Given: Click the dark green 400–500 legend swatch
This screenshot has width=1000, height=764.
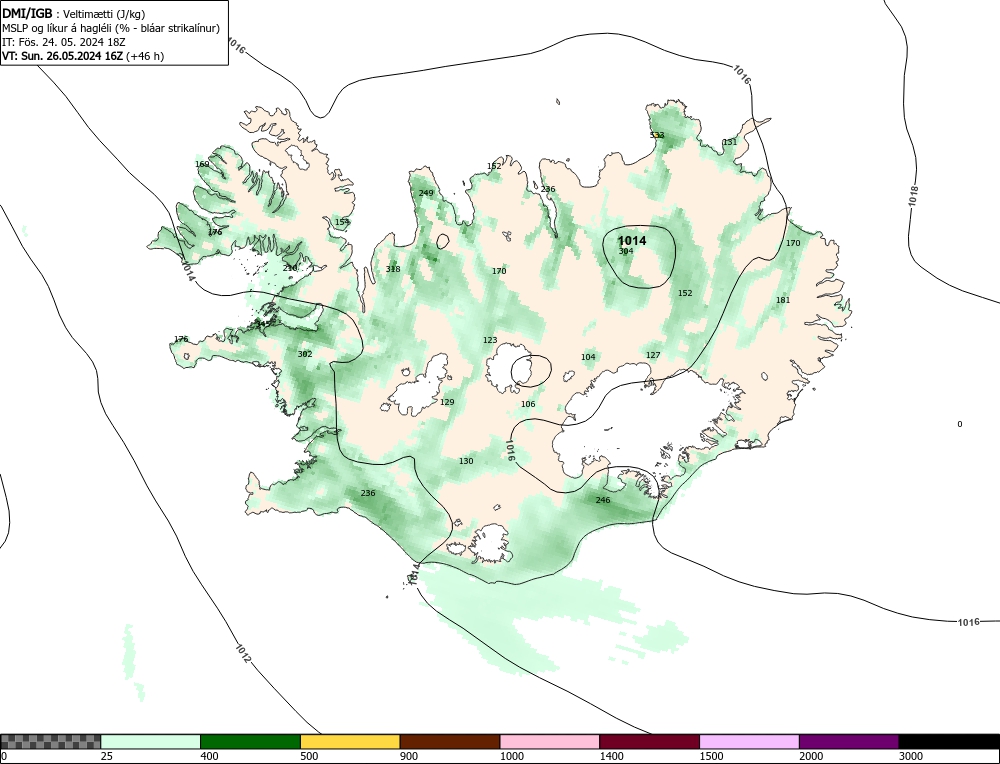Looking at the screenshot, I should click(250, 741).
